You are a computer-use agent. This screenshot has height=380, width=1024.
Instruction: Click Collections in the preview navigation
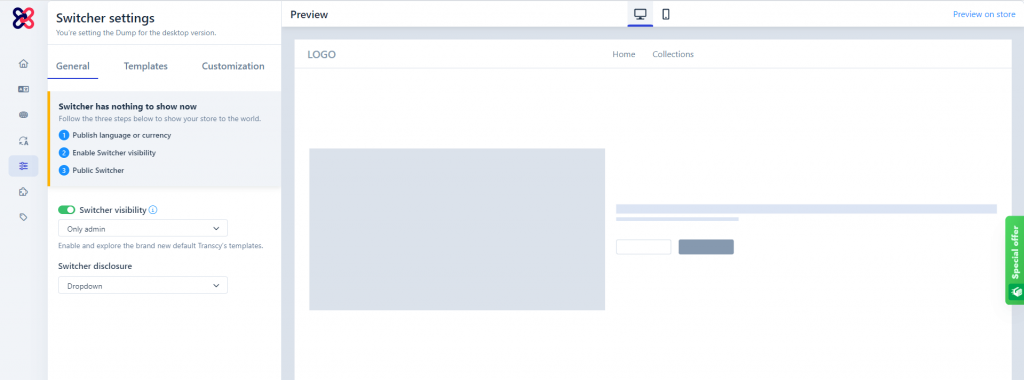(x=673, y=54)
